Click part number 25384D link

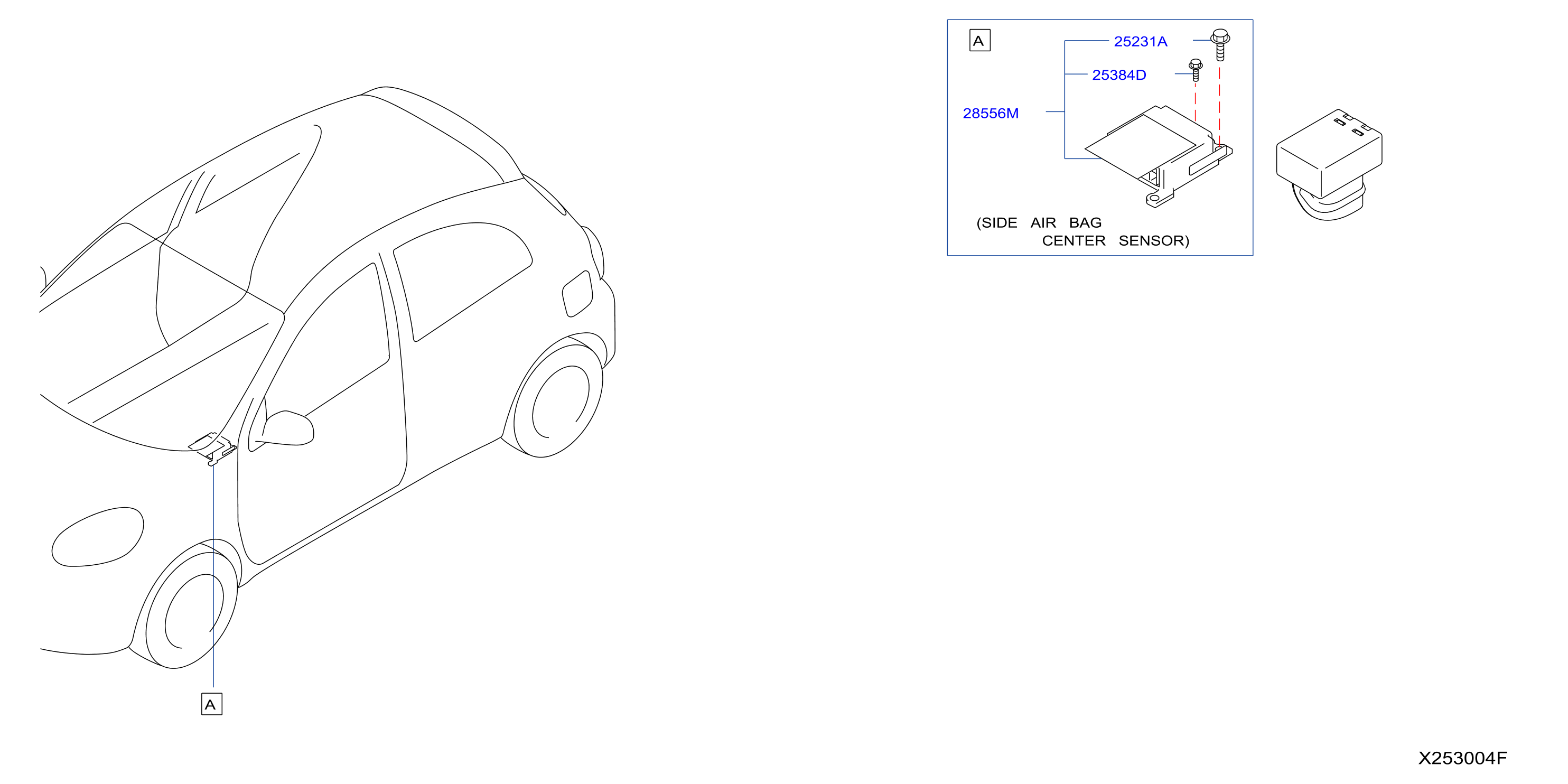(1119, 75)
